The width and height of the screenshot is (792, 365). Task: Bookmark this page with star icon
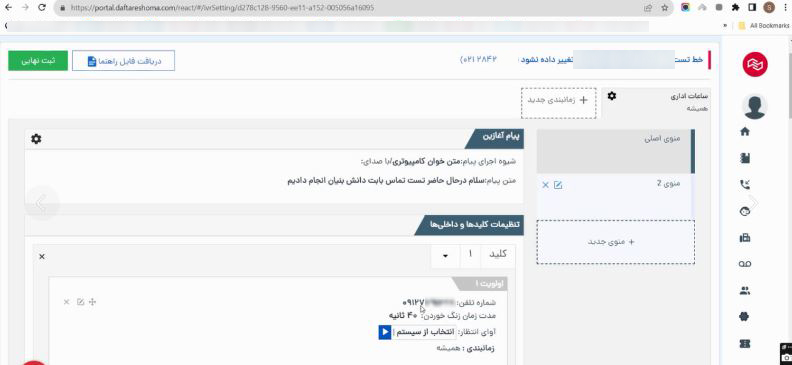pyautogui.click(x=665, y=8)
